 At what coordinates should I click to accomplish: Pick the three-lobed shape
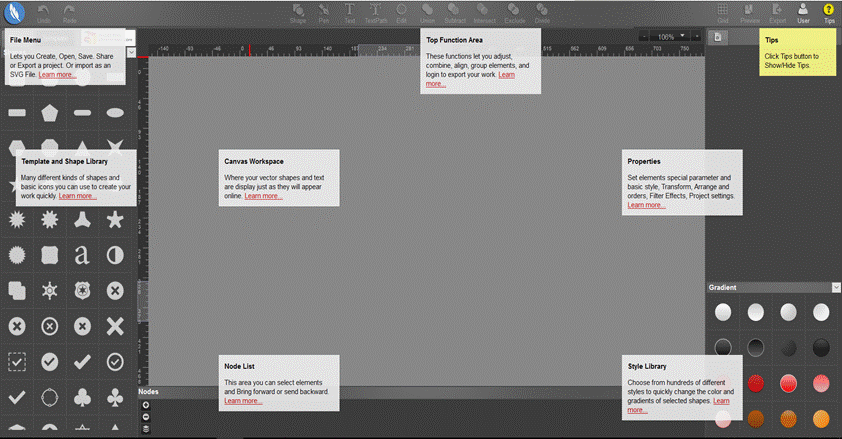point(82,220)
